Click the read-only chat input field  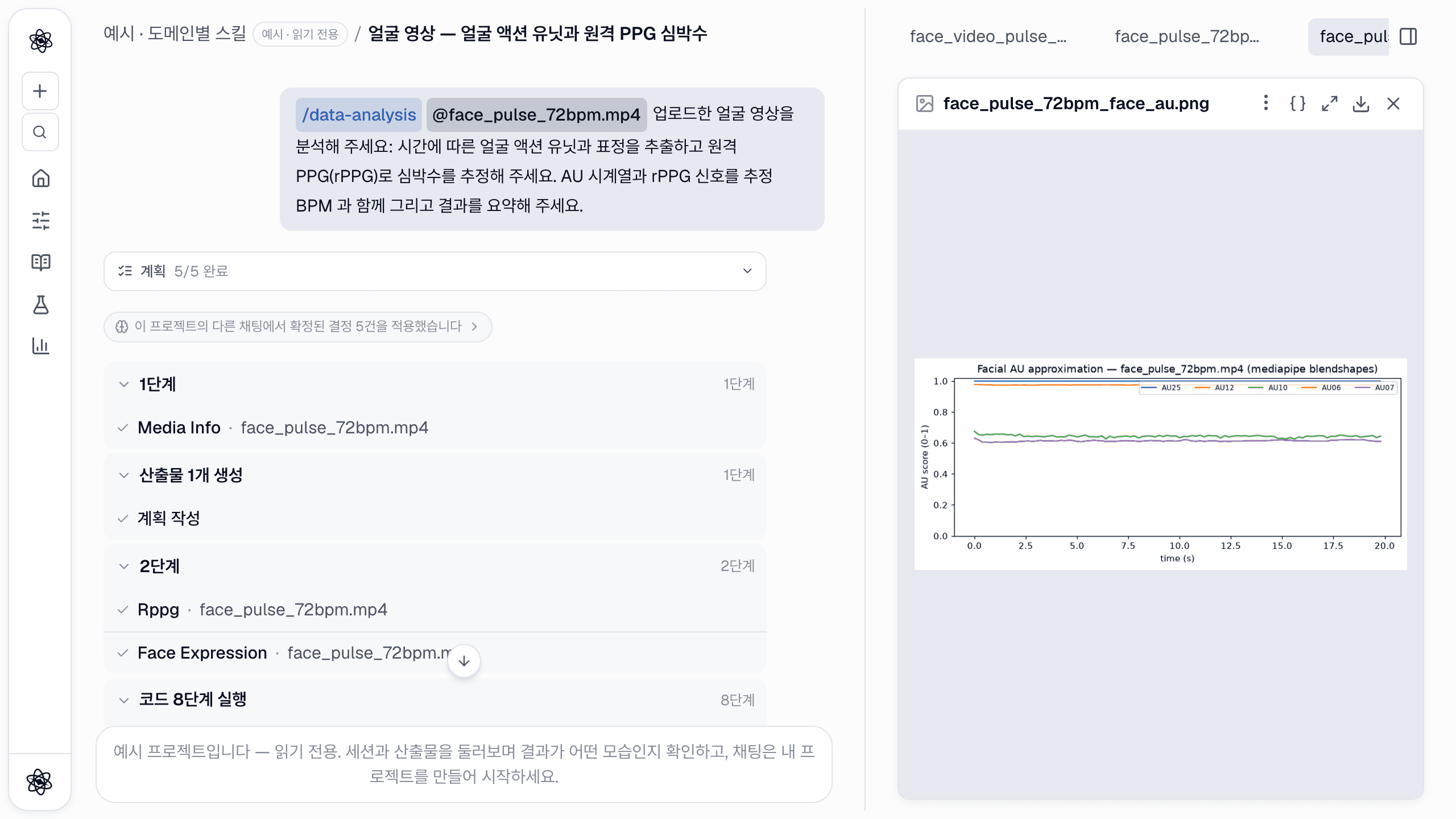click(464, 764)
